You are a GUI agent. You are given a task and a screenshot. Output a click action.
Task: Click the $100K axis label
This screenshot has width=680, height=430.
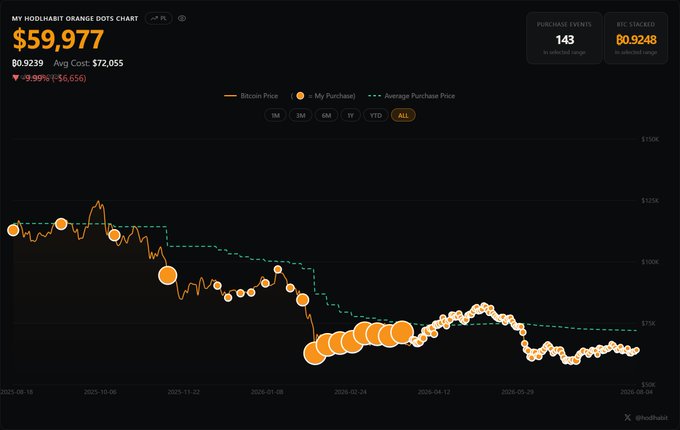[x=650, y=262]
